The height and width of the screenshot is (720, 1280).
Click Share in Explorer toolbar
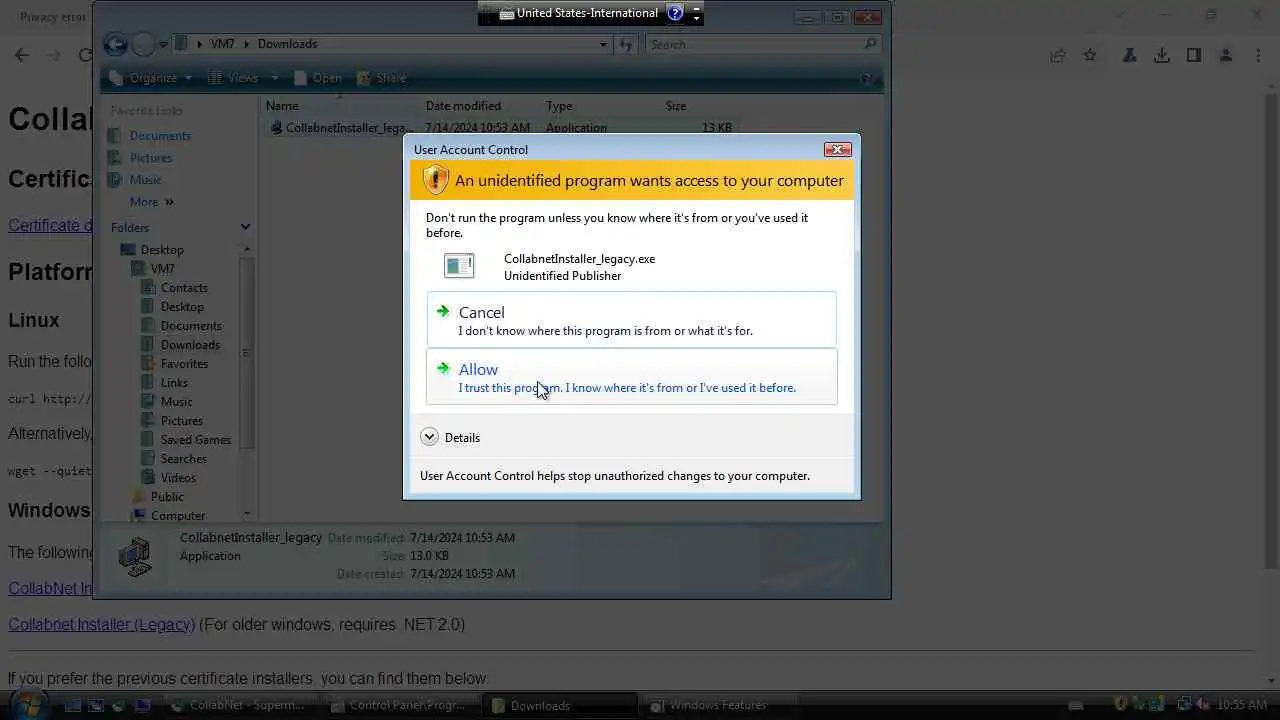382,78
